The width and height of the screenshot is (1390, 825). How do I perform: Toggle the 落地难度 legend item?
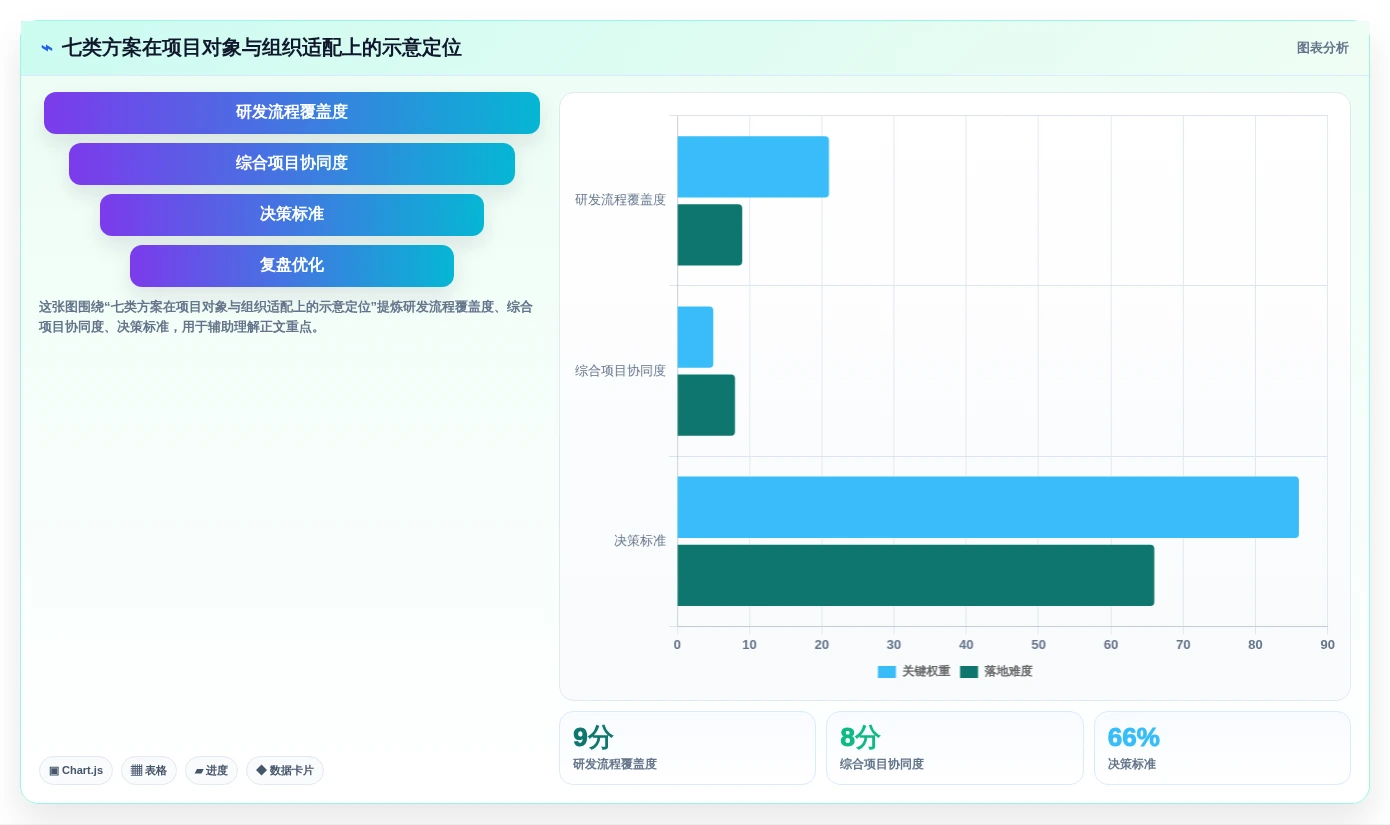[996, 672]
